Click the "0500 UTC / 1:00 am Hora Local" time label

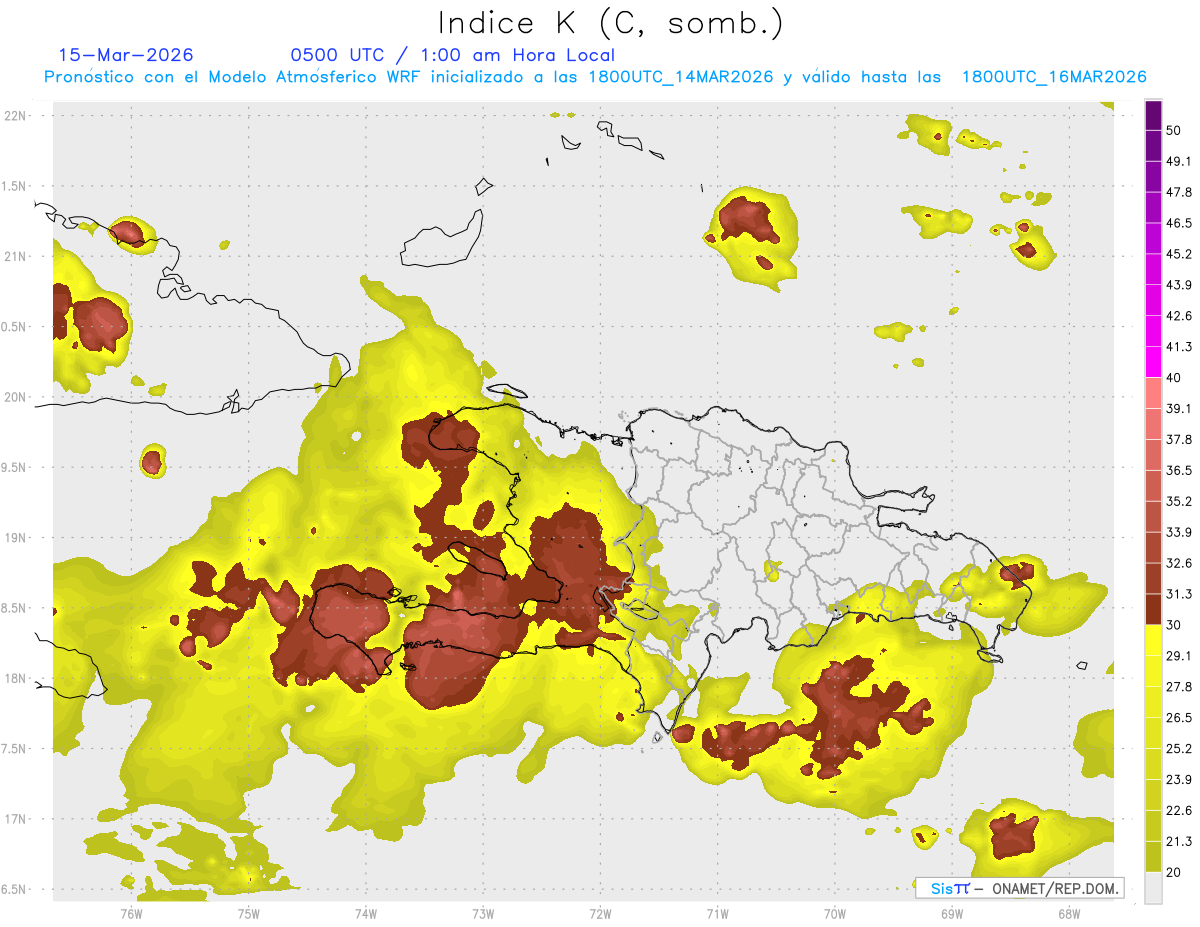pos(452,55)
